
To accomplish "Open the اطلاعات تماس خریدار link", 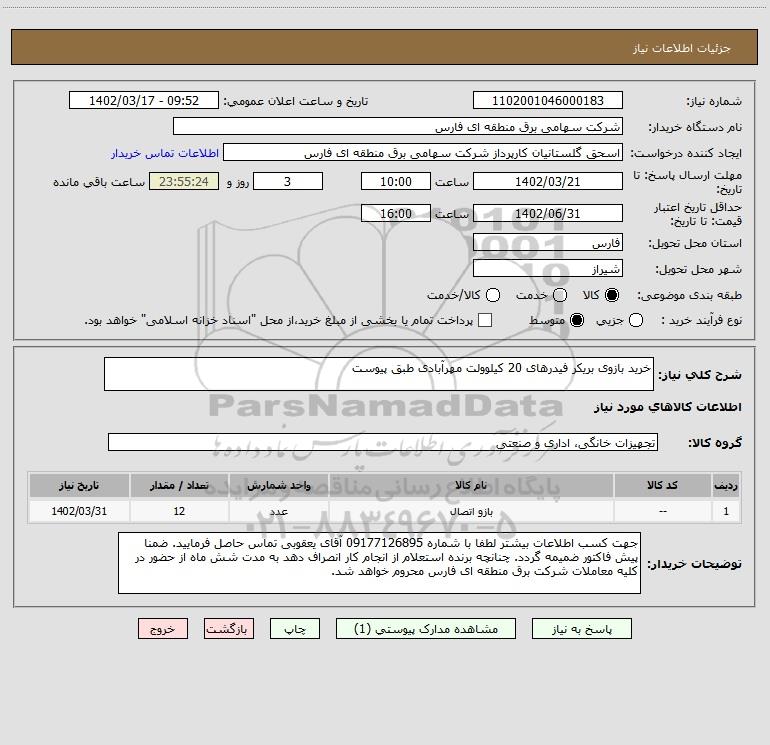I will tap(165, 153).
